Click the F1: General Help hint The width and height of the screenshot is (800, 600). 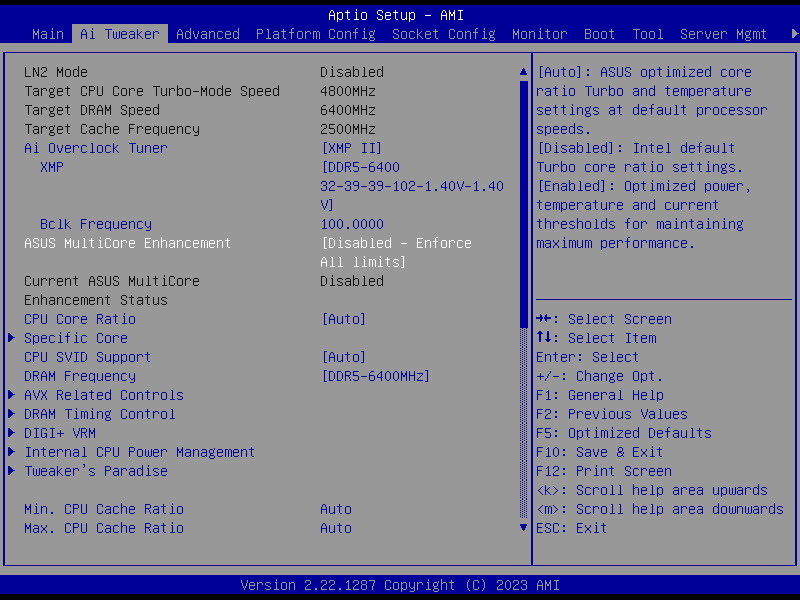[599, 395]
